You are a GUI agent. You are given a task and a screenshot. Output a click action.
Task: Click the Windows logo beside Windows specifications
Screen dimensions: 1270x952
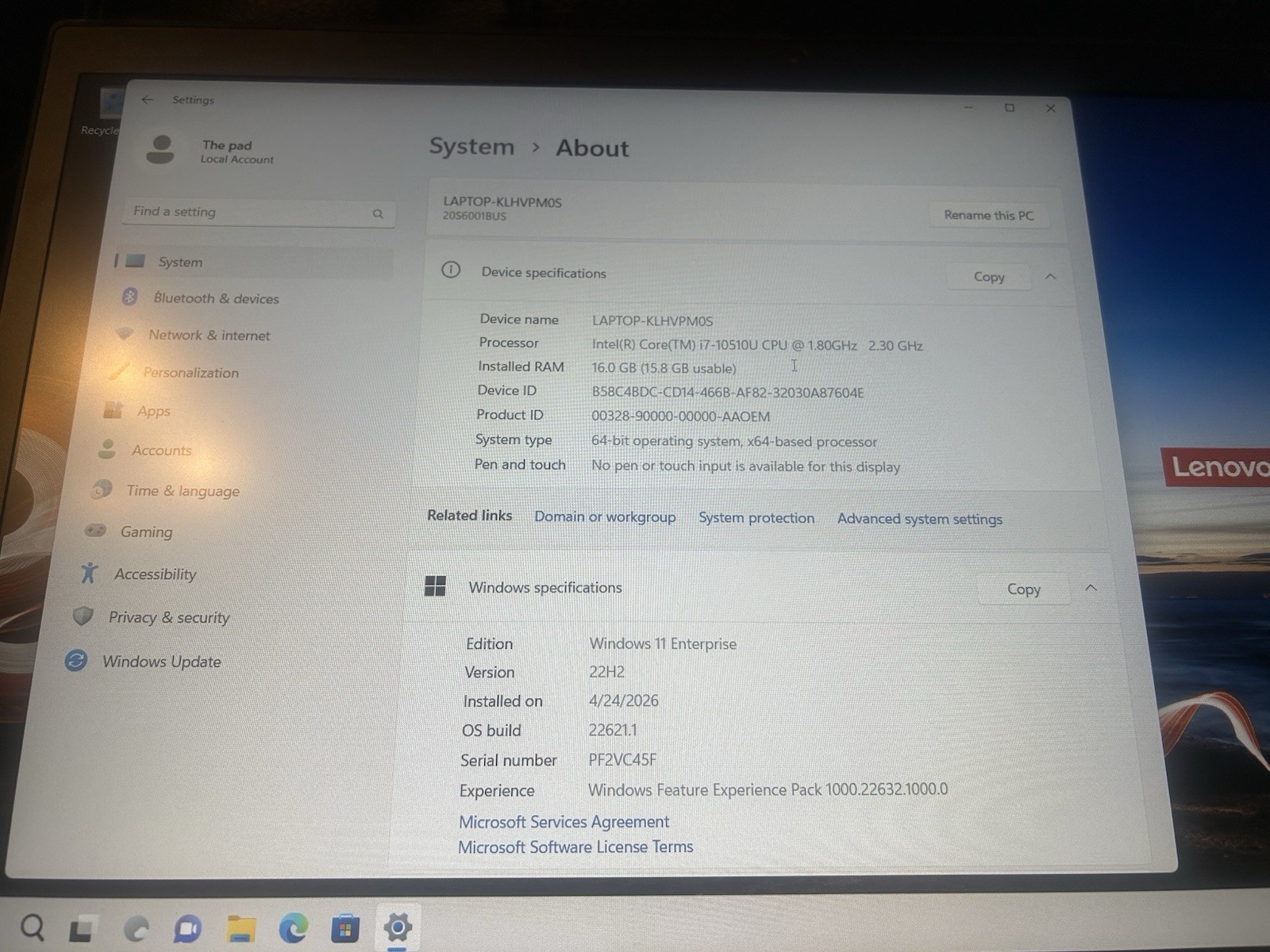click(x=435, y=586)
